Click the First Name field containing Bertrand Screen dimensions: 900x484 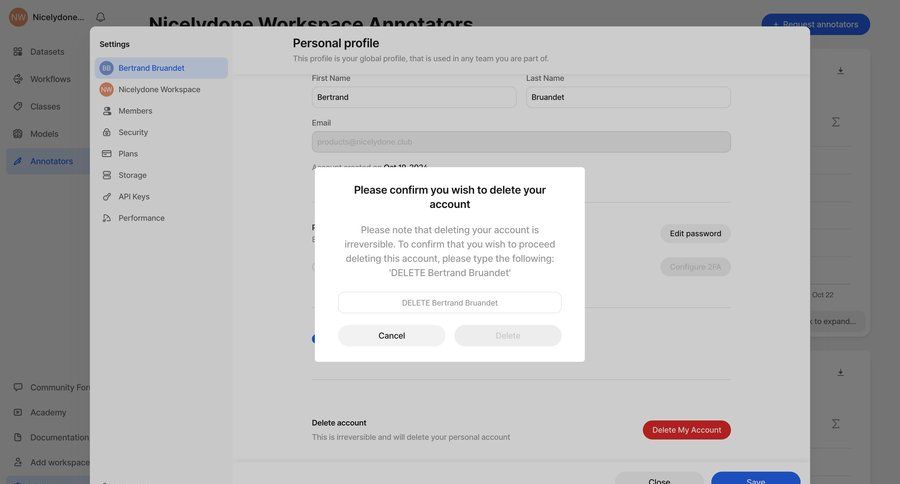414,97
